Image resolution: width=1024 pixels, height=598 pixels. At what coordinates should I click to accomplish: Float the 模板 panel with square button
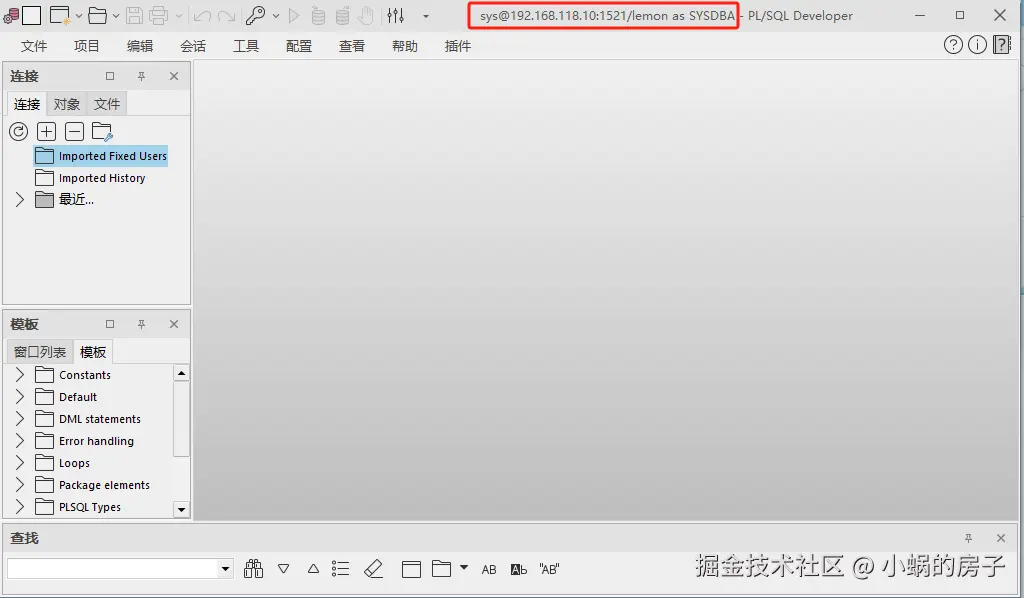110,324
